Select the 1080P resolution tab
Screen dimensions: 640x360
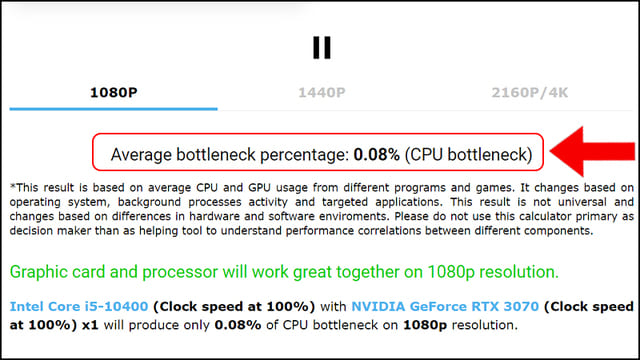tap(113, 93)
